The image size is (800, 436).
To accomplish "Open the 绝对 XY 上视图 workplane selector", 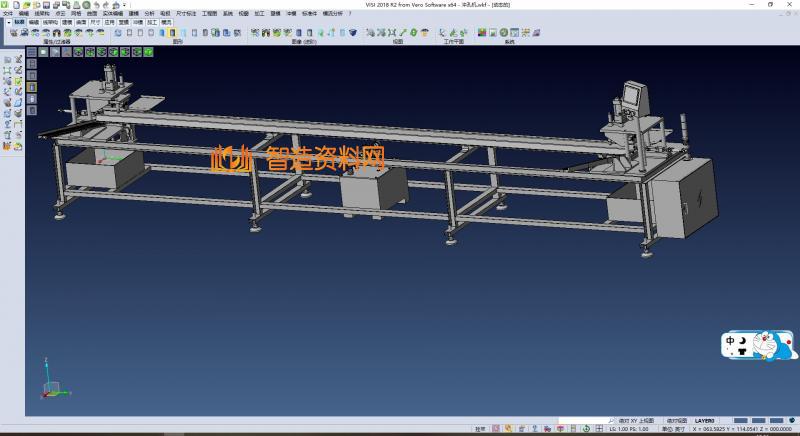I will (x=635, y=421).
